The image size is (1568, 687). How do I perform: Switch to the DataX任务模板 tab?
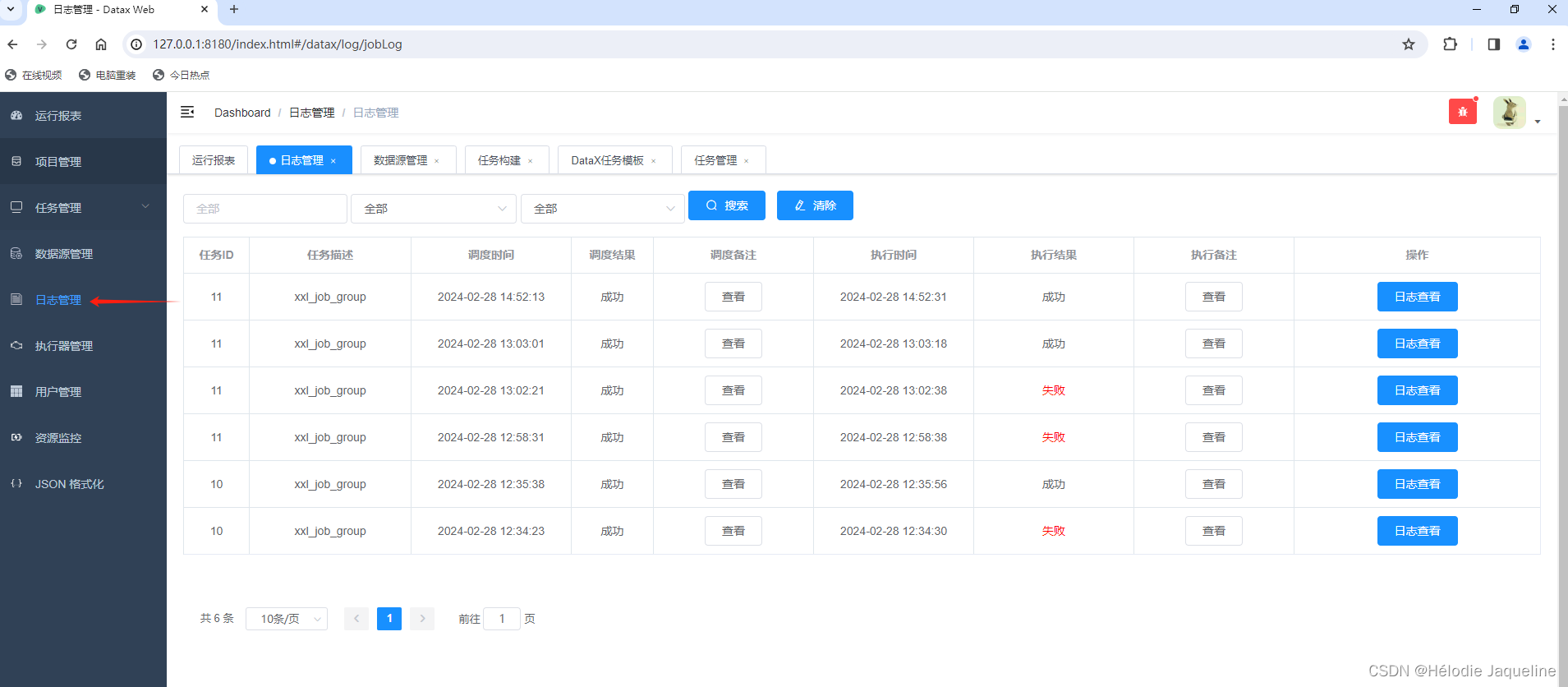coord(607,160)
